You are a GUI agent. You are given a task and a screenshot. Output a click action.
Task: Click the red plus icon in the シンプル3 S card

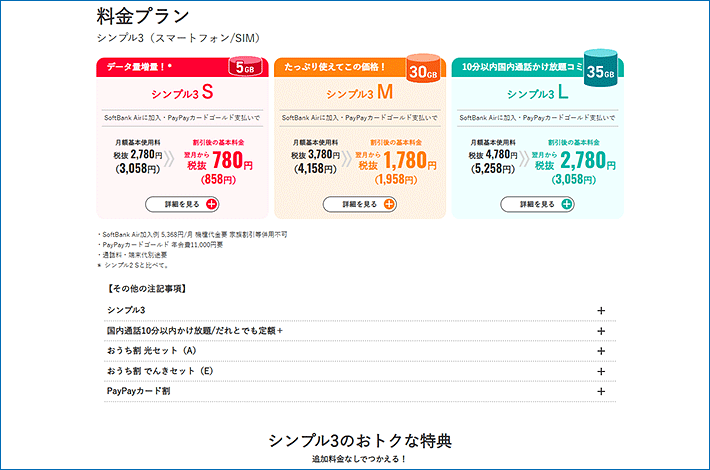(x=211, y=204)
